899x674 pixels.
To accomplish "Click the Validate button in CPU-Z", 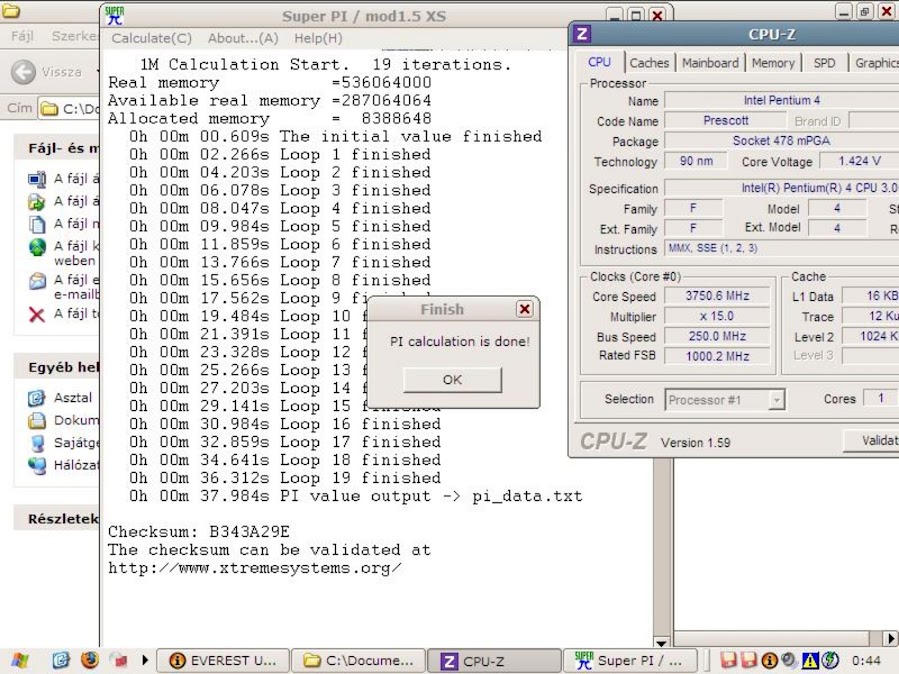I will (x=871, y=440).
